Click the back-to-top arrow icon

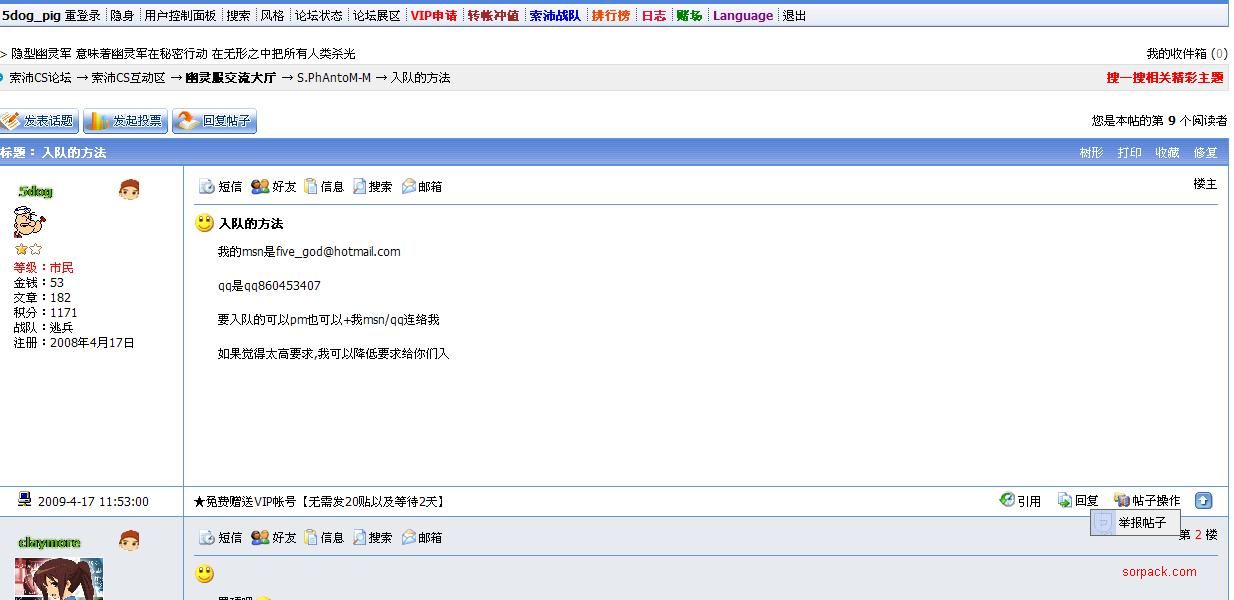click(x=1203, y=500)
